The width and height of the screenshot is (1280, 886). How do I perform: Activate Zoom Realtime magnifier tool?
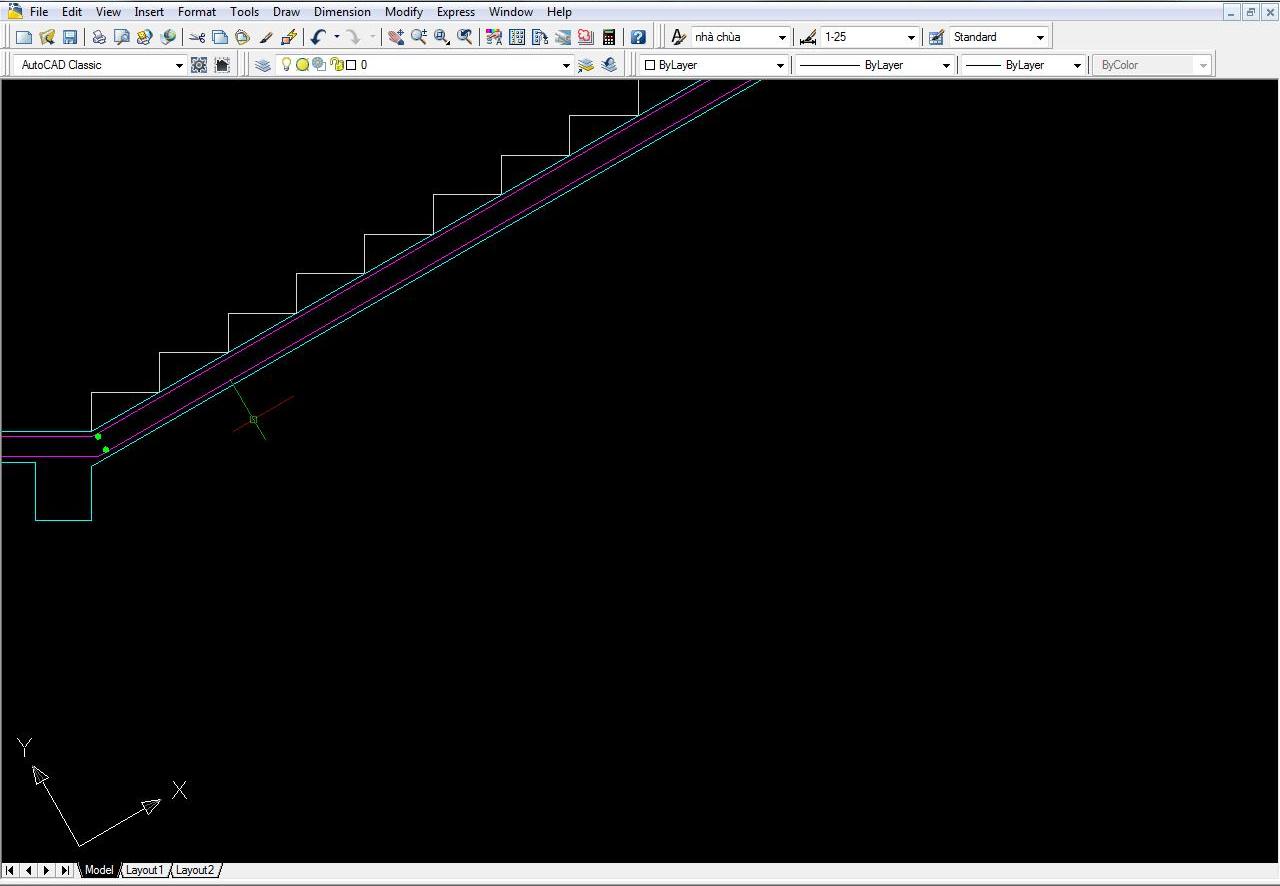tap(419, 37)
